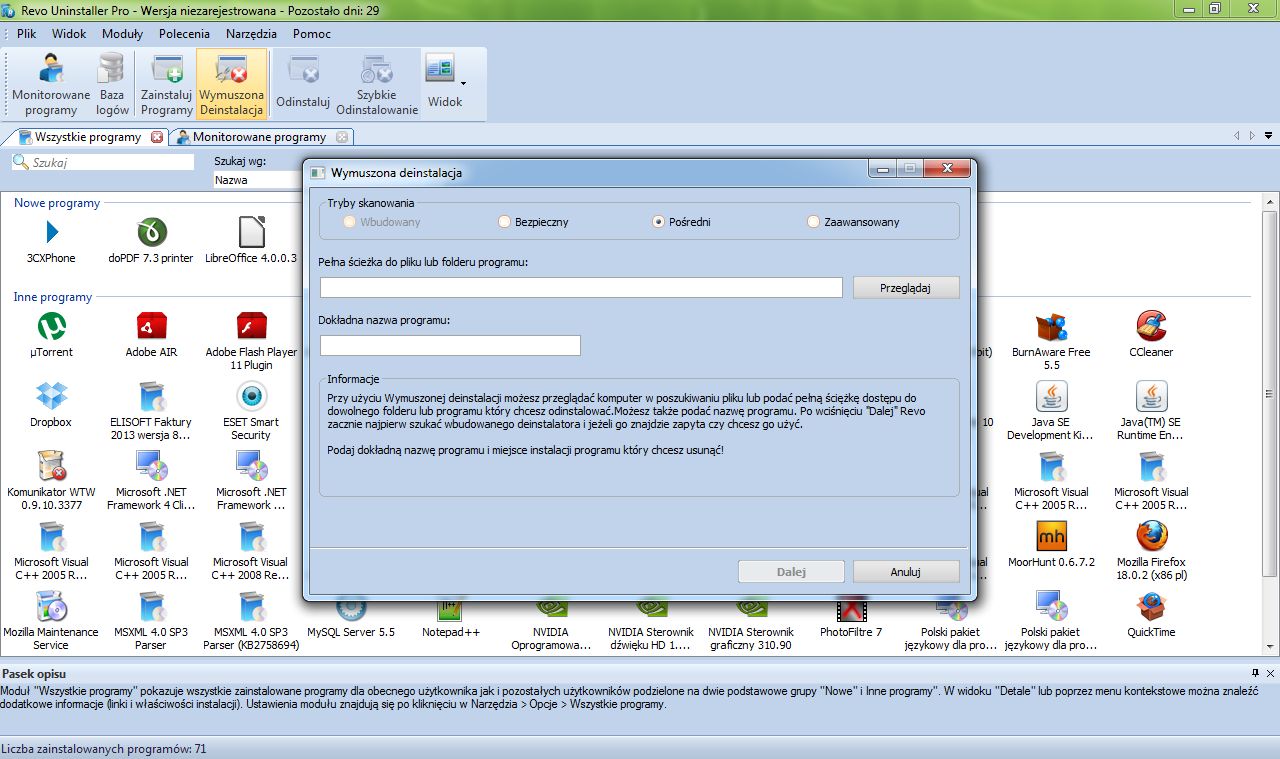The width and height of the screenshot is (1280, 759).
Task: Switch to Wszystkie programy tab
Action: [x=86, y=137]
